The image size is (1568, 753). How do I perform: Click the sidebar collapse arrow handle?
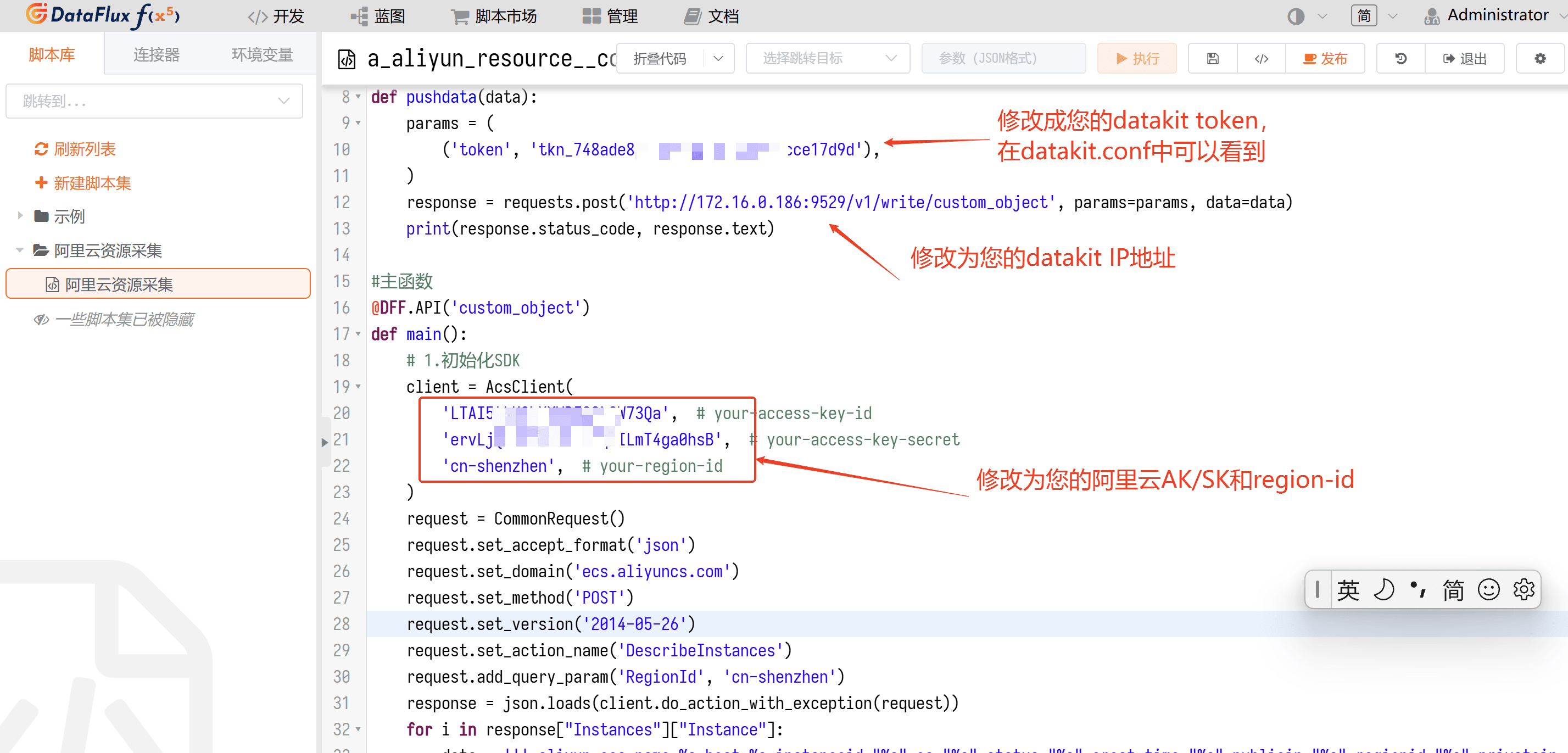pyautogui.click(x=325, y=442)
